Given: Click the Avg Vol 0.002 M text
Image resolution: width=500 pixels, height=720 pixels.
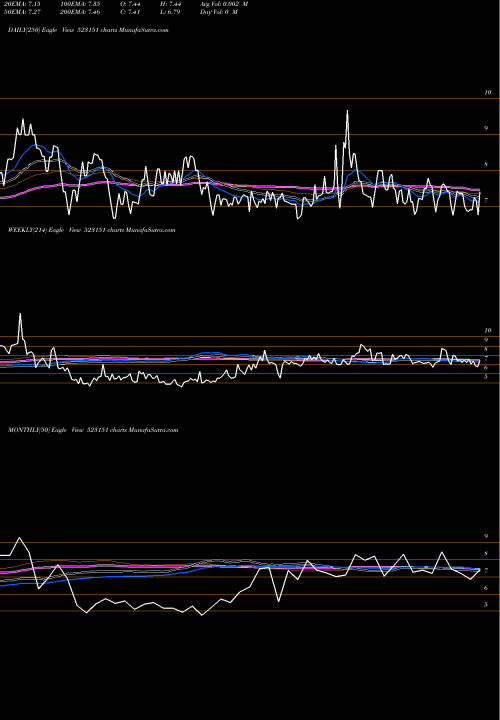Looking at the screenshot, I should click(224, 4).
